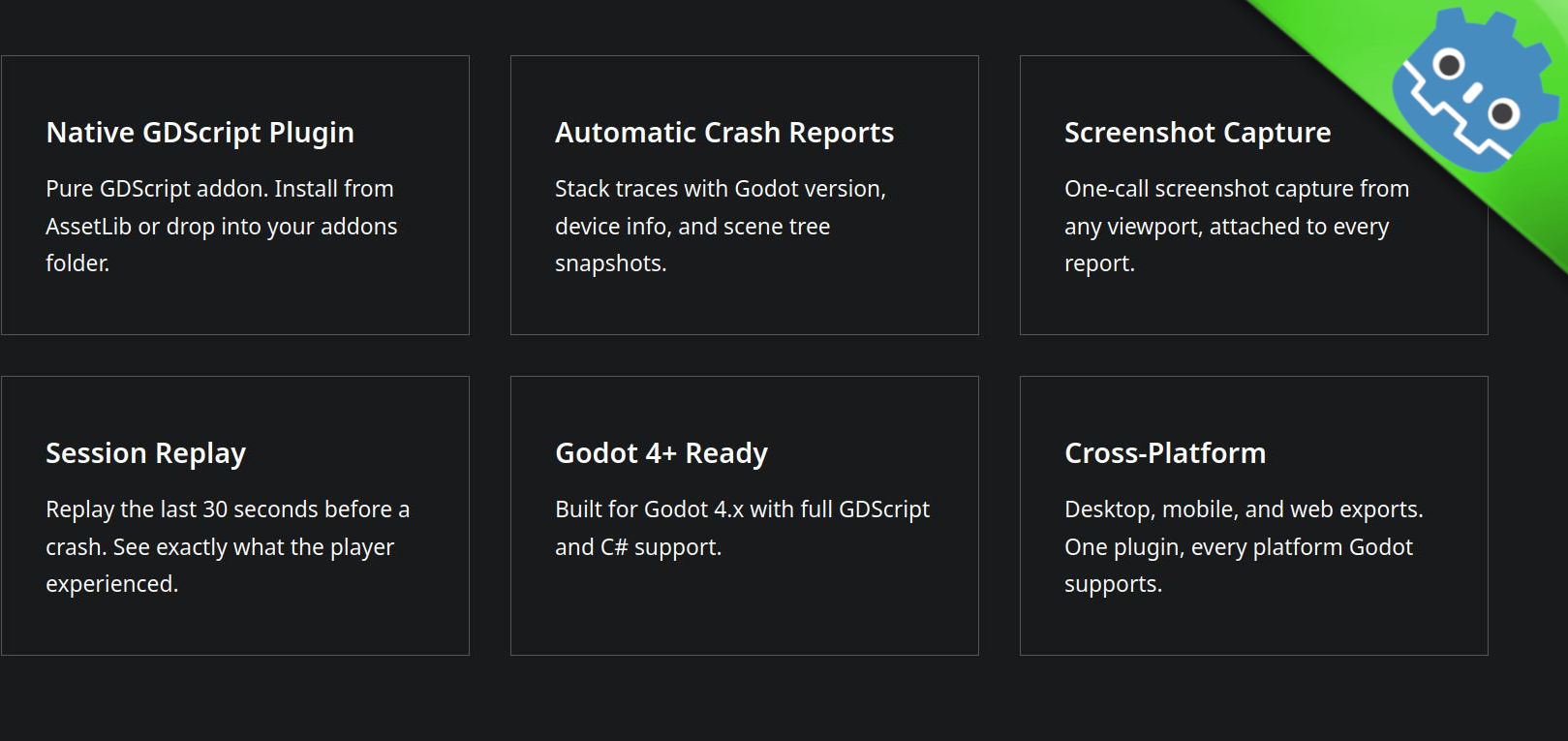
Task: Click the Screenshot Capture heading
Action: coord(1197,133)
